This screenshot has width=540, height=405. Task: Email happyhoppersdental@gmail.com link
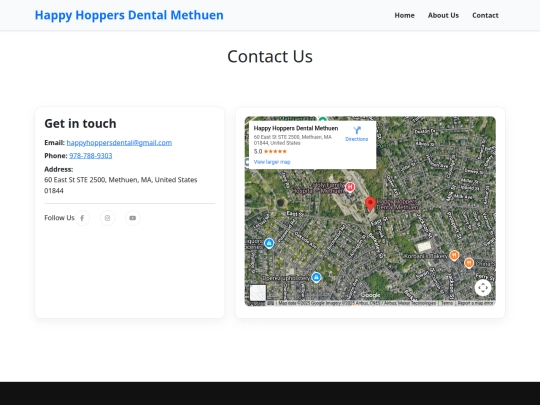[x=119, y=143]
